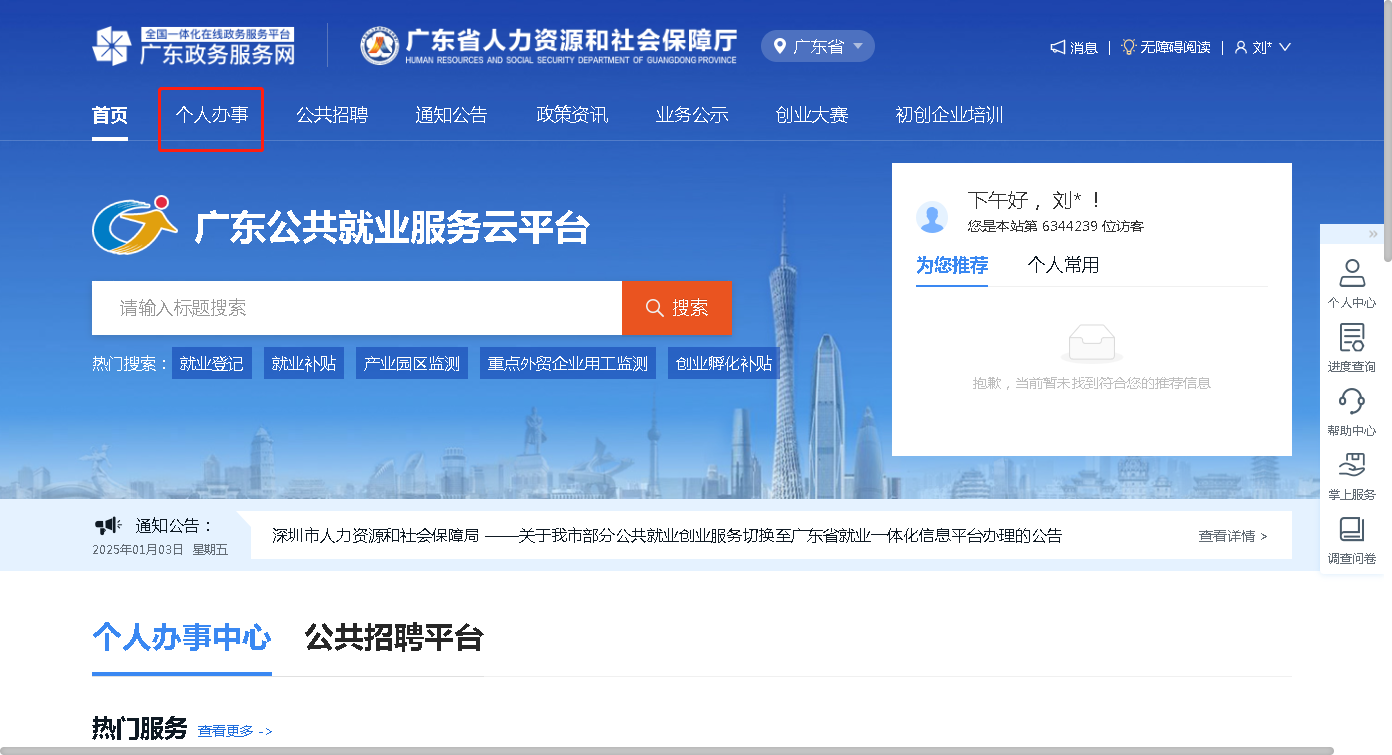The width and height of the screenshot is (1392, 755).
Task: Click the location pin icon in 广东省 selector
Action: tap(780, 46)
